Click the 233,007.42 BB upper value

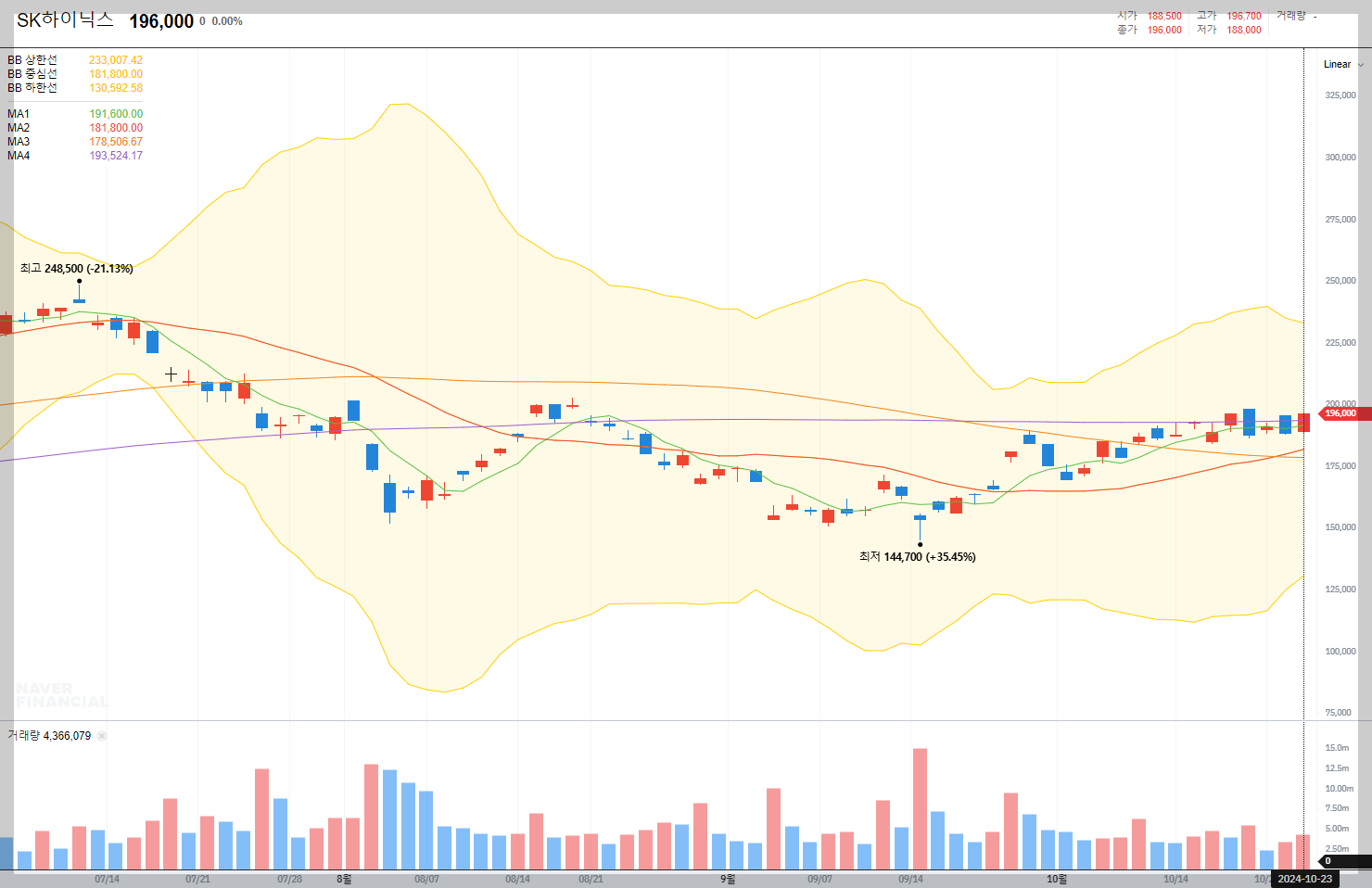[x=116, y=60]
